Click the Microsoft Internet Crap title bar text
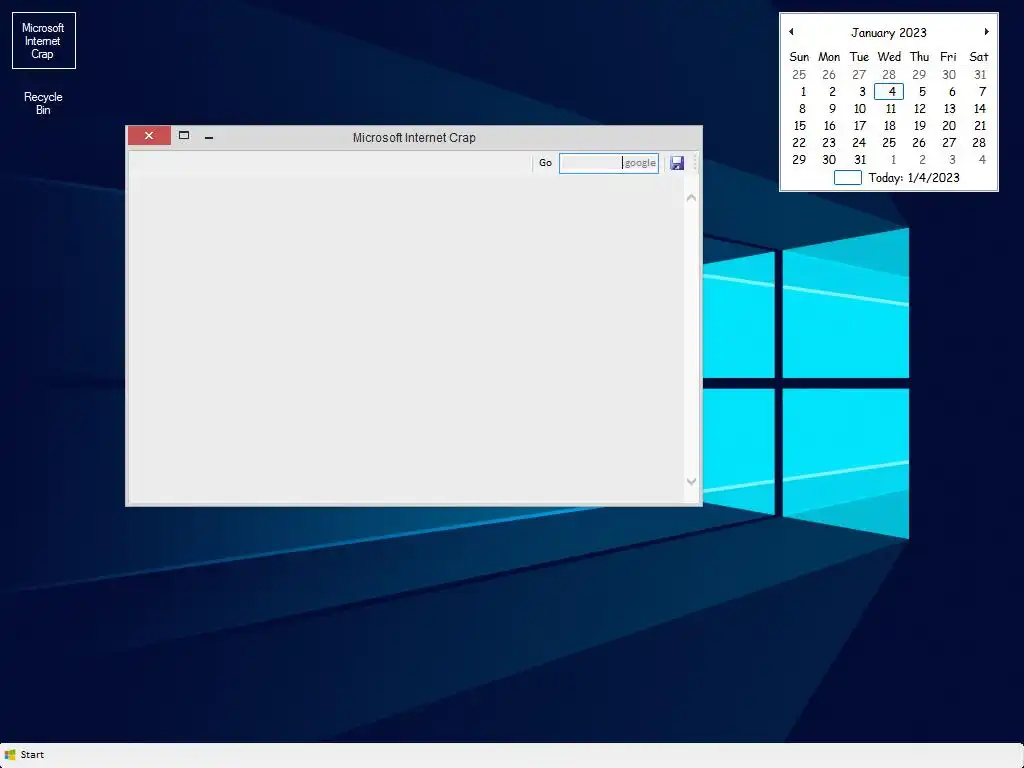This screenshot has width=1024, height=768. point(414,138)
